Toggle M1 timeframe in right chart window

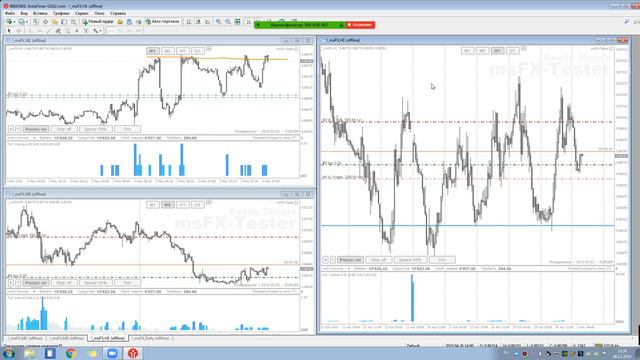467,51
